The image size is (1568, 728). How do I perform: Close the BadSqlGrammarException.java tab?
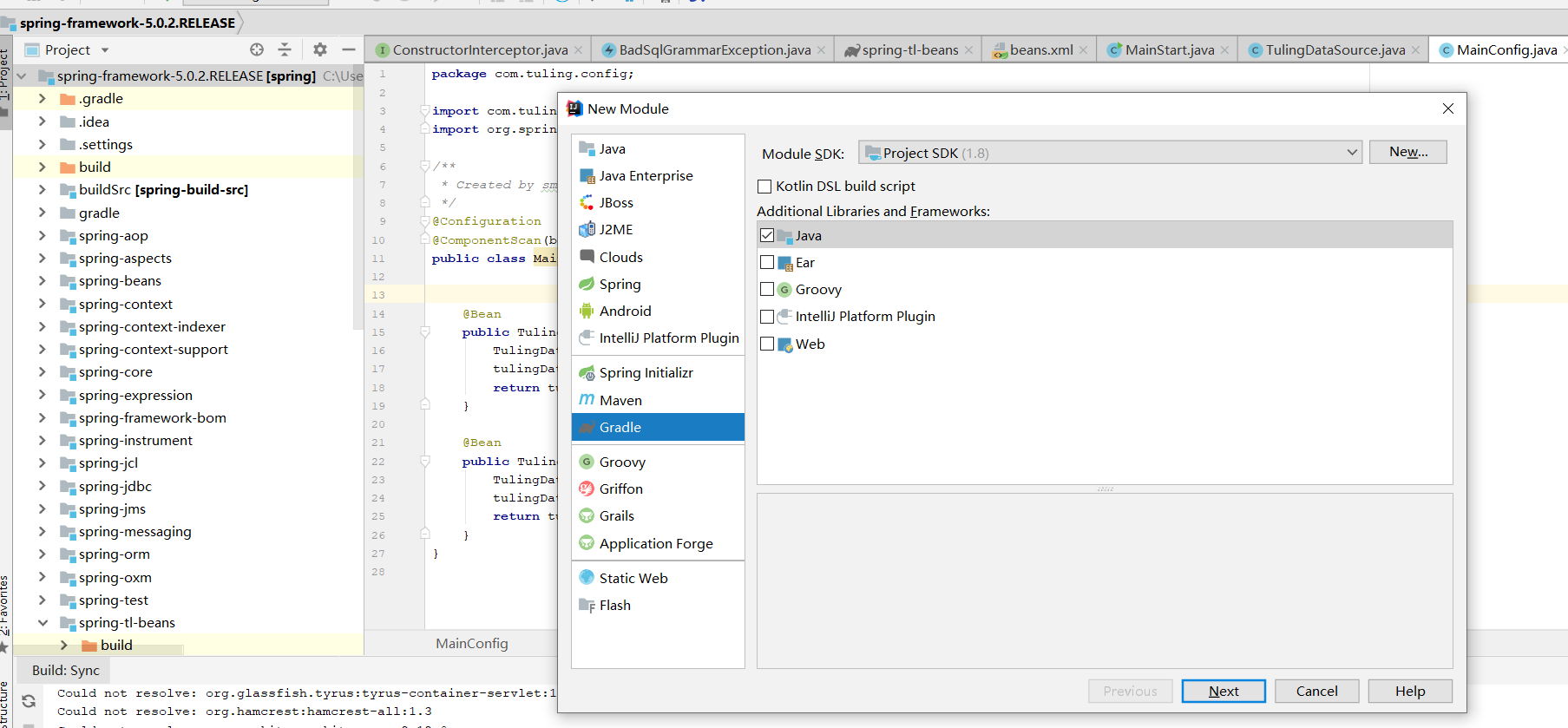(x=821, y=50)
